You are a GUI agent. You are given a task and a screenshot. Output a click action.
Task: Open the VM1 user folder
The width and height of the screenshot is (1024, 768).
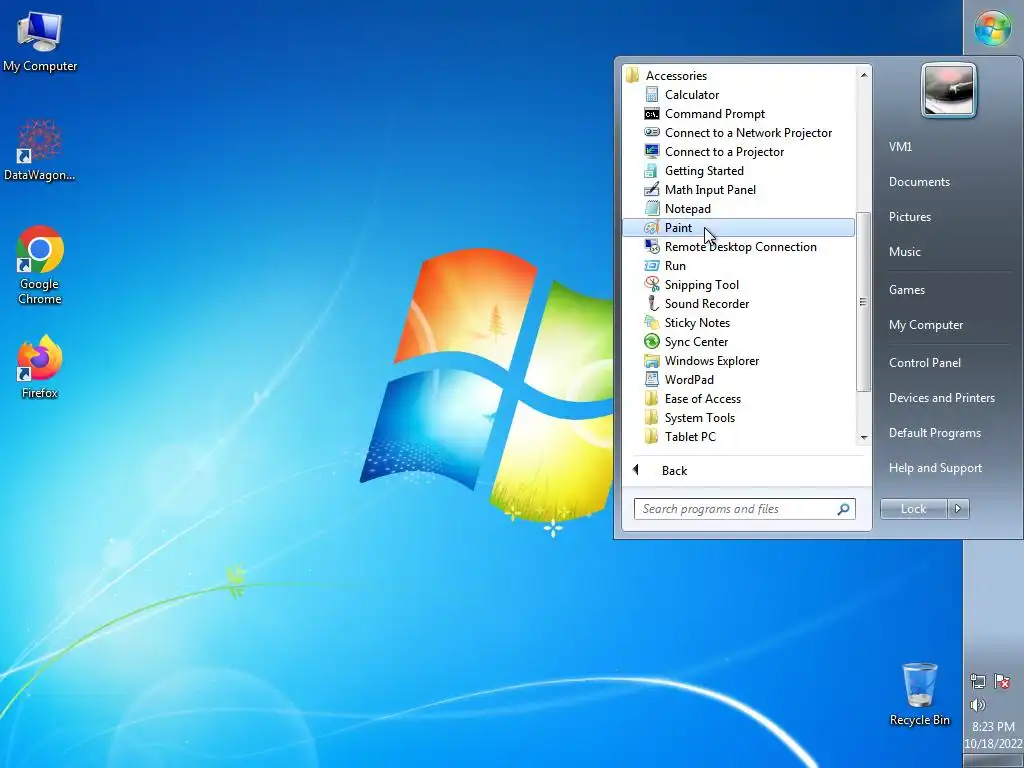pos(900,147)
